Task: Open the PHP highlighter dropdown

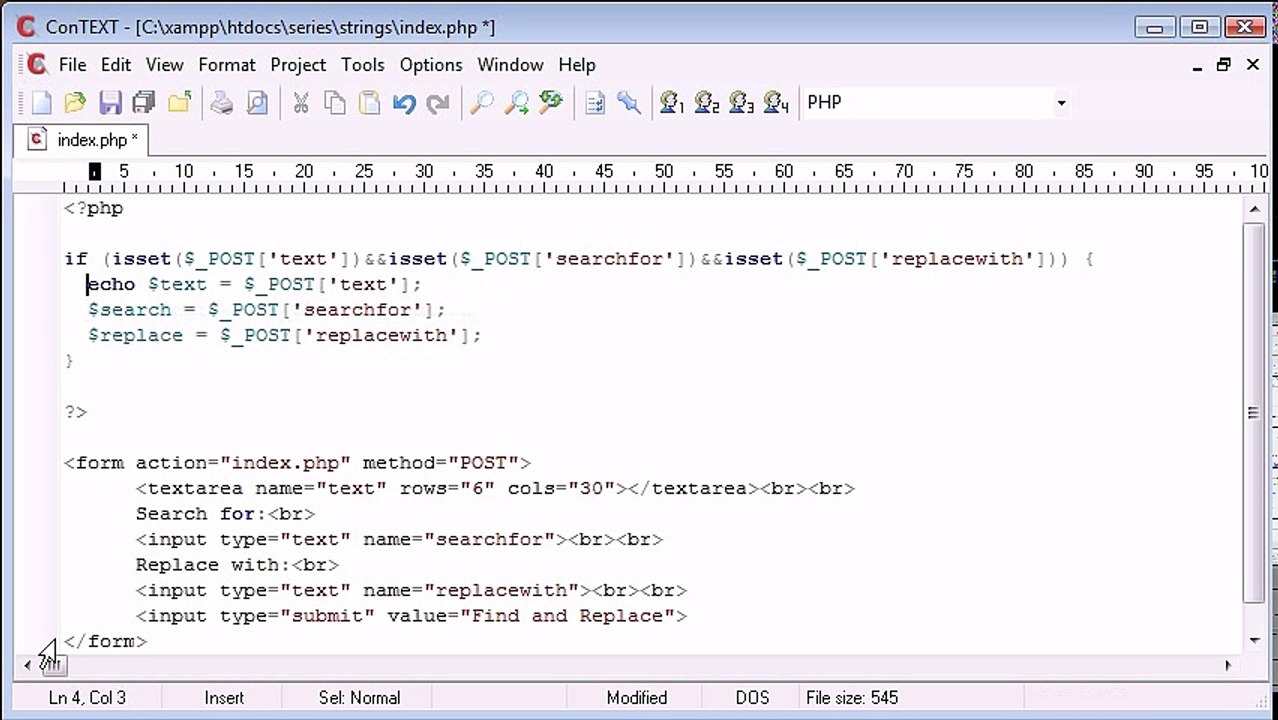Action: coord(1061,102)
